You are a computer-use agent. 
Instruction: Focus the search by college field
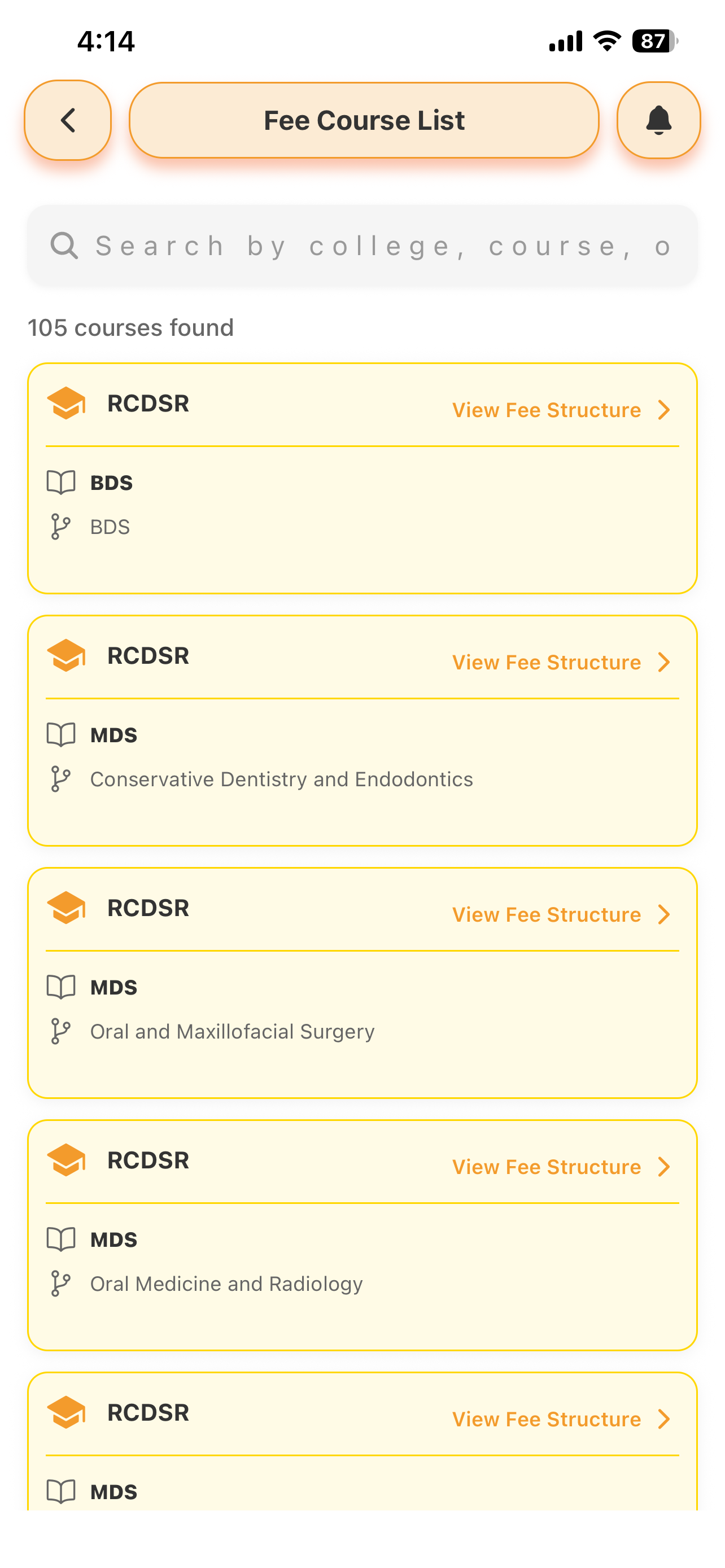pos(362,246)
